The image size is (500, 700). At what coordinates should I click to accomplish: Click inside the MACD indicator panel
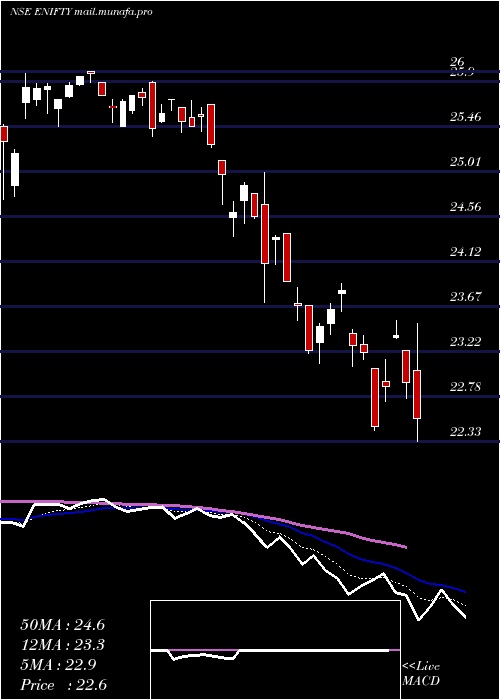(x=275, y=650)
